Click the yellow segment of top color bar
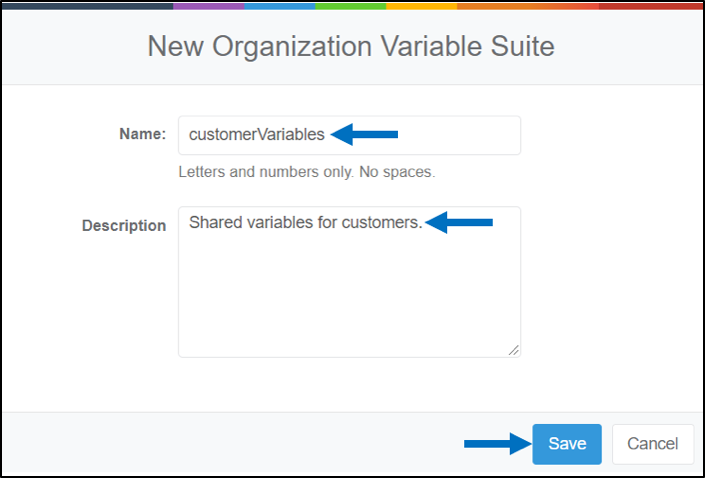705x478 pixels. pyautogui.click(x=422, y=6)
